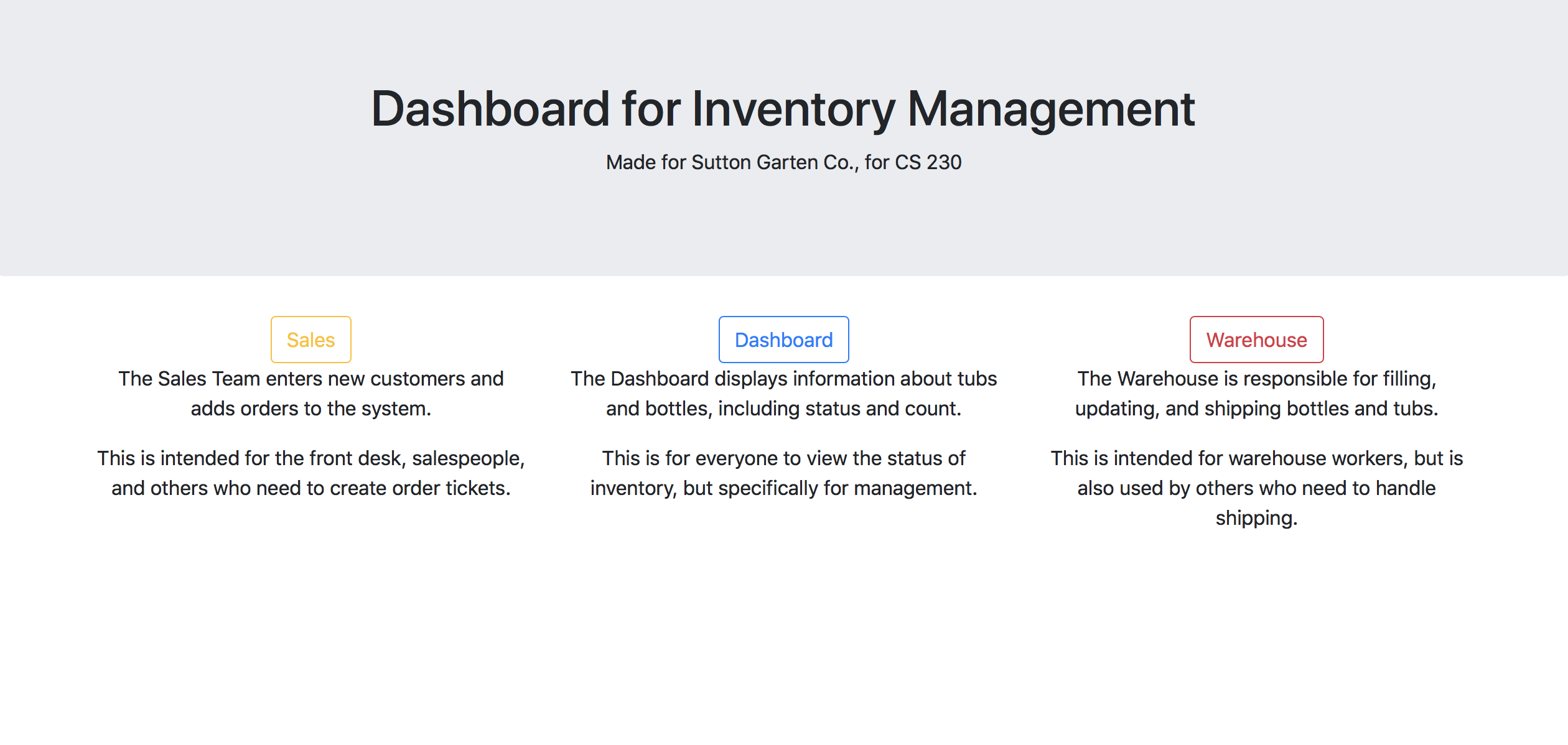Open the red Warehouse button

coord(1256,340)
